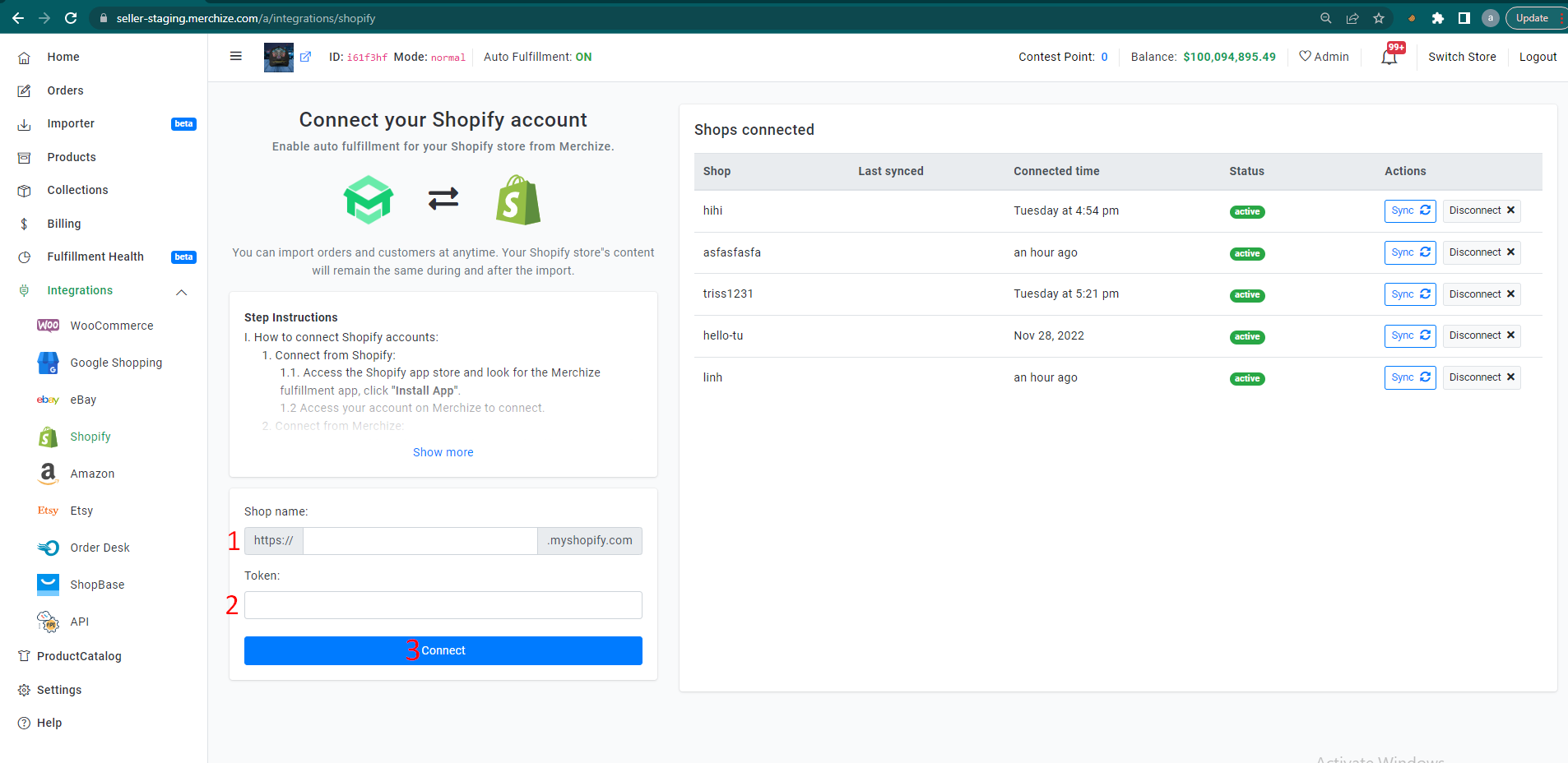Sync the hihi shop
This screenshot has width=1568, height=763.
coord(1410,211)
